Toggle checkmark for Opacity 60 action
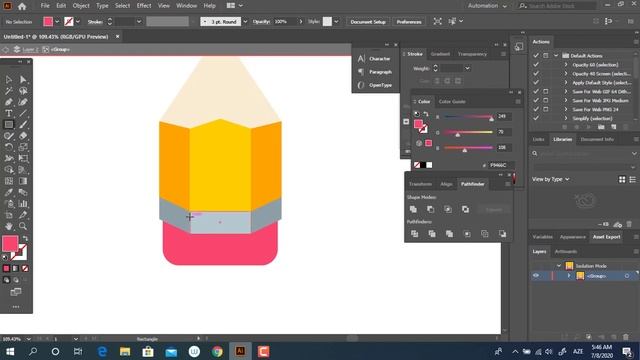This screenshot has width=640, height=360. 536,64
